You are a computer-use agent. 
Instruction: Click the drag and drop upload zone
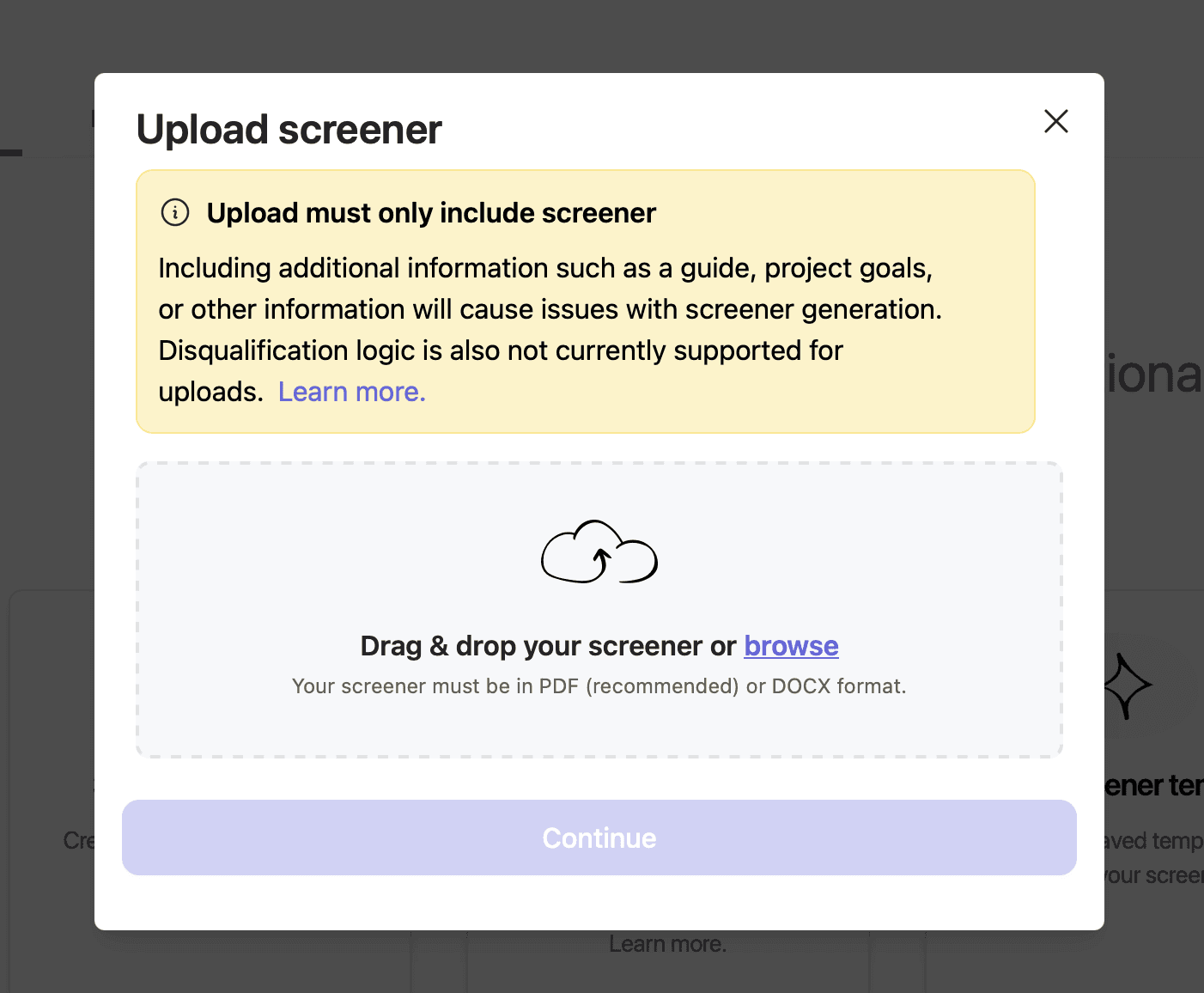[599, 610]
